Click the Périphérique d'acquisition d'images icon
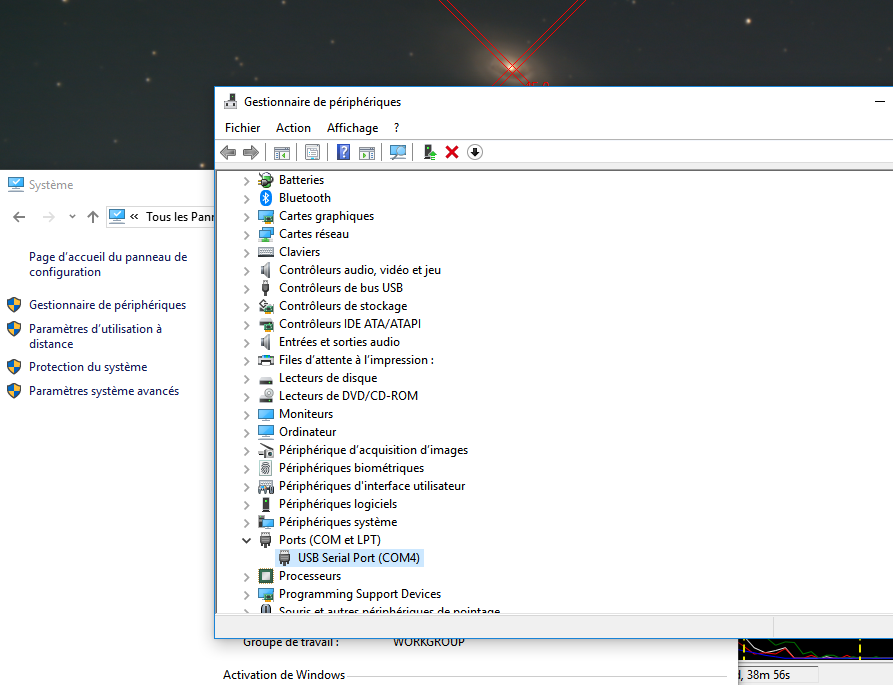The height and width of the screenshot is (685, 893). pyautogui.click(x=266, y=450)
